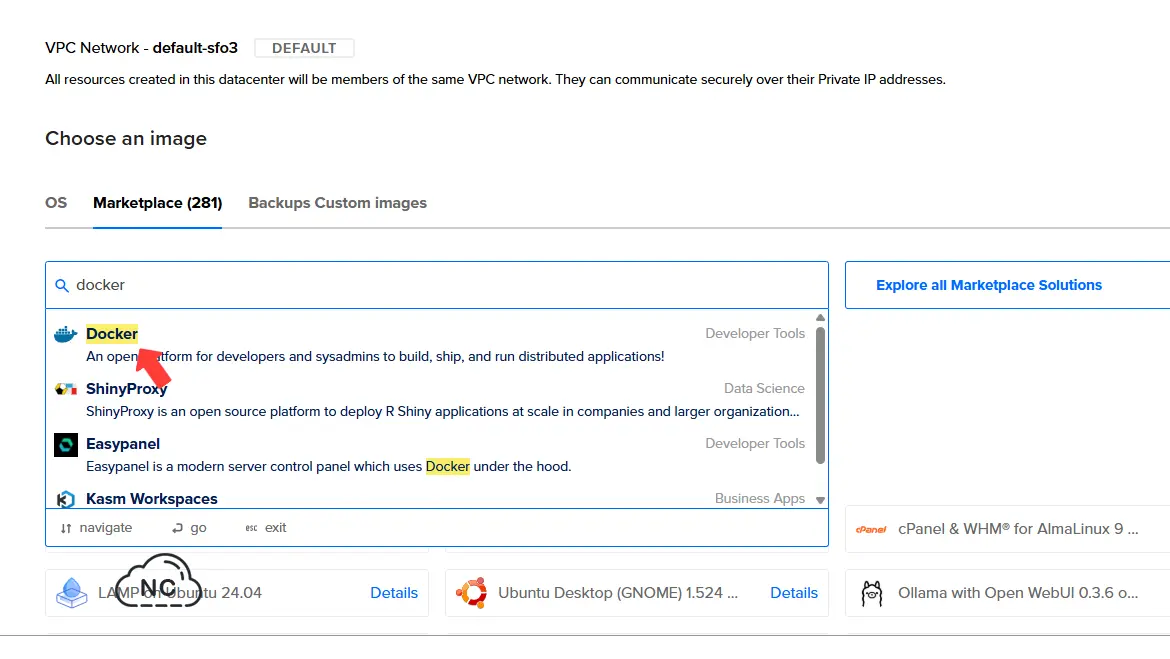1170x659 pixels.
Task: Click the Kasm Workspaces logo icon
Action: [x=66, y=499]
